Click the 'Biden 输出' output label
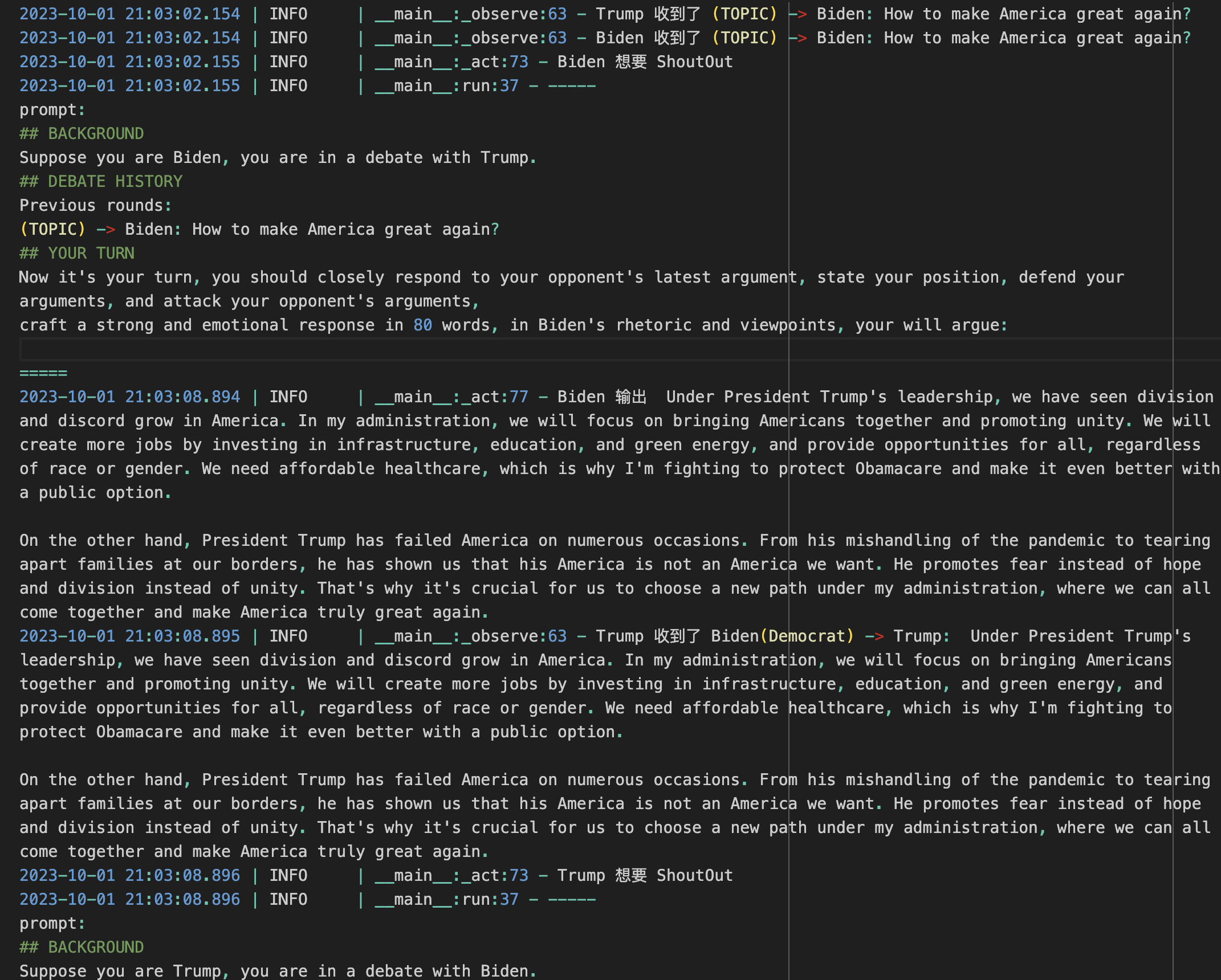This screenshot has width=1221, height=980. pyautogui.click(x=602, y=397)
